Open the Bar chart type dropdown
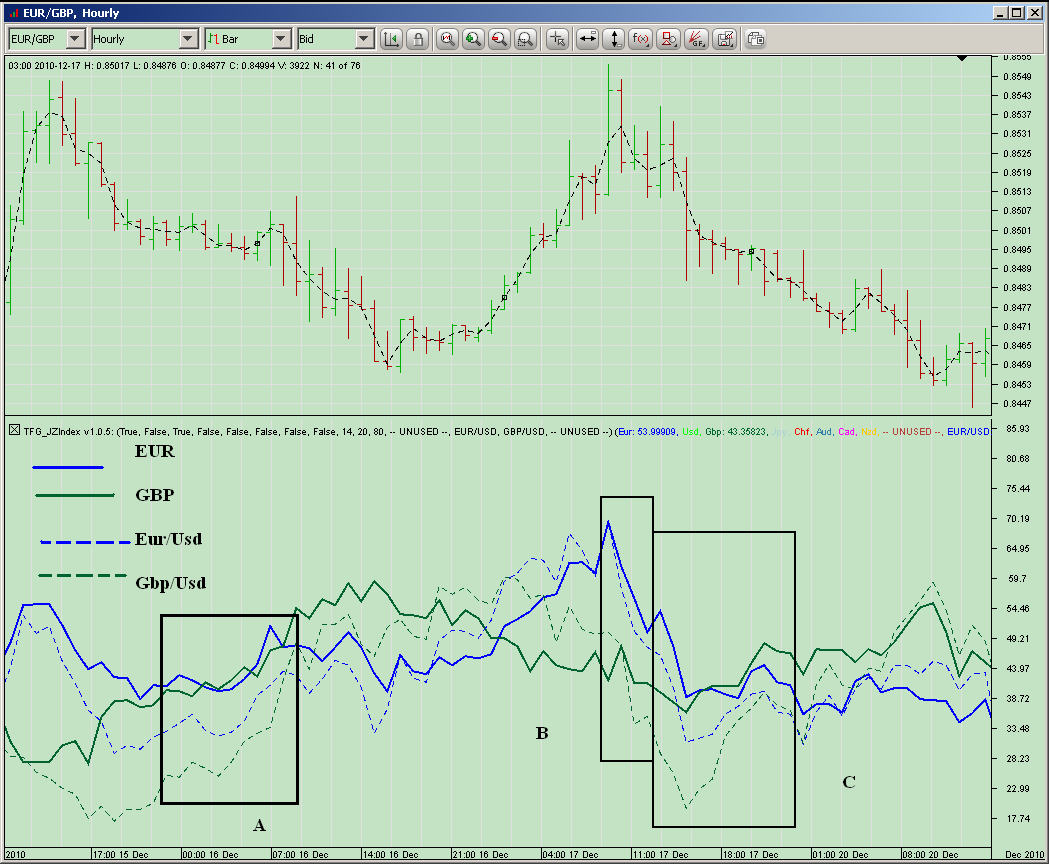This screenshot has width=1049, height=864. (x=281, y=39)
